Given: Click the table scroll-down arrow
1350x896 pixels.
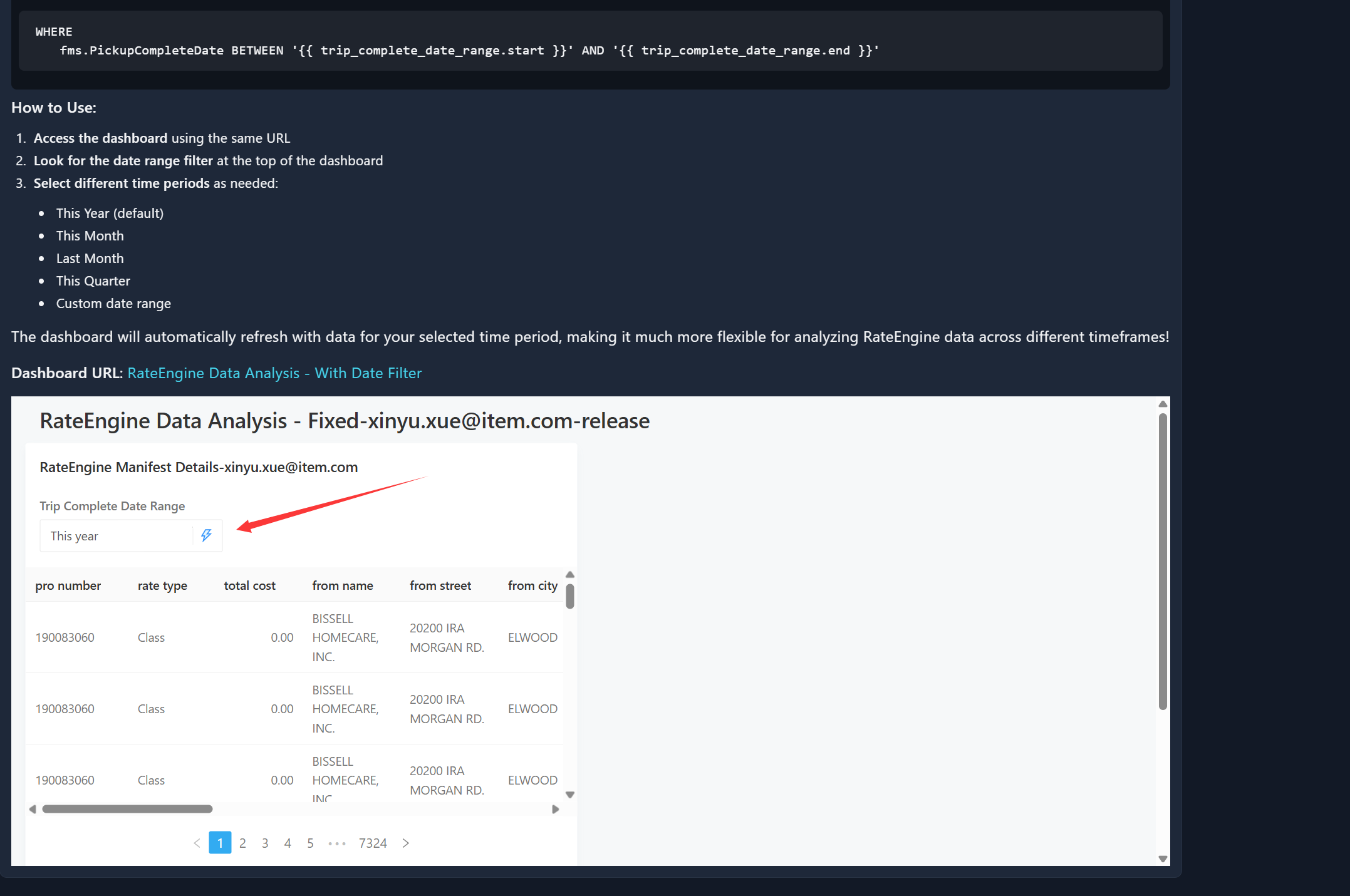Looking at the screenshot, I should point(570,795).
